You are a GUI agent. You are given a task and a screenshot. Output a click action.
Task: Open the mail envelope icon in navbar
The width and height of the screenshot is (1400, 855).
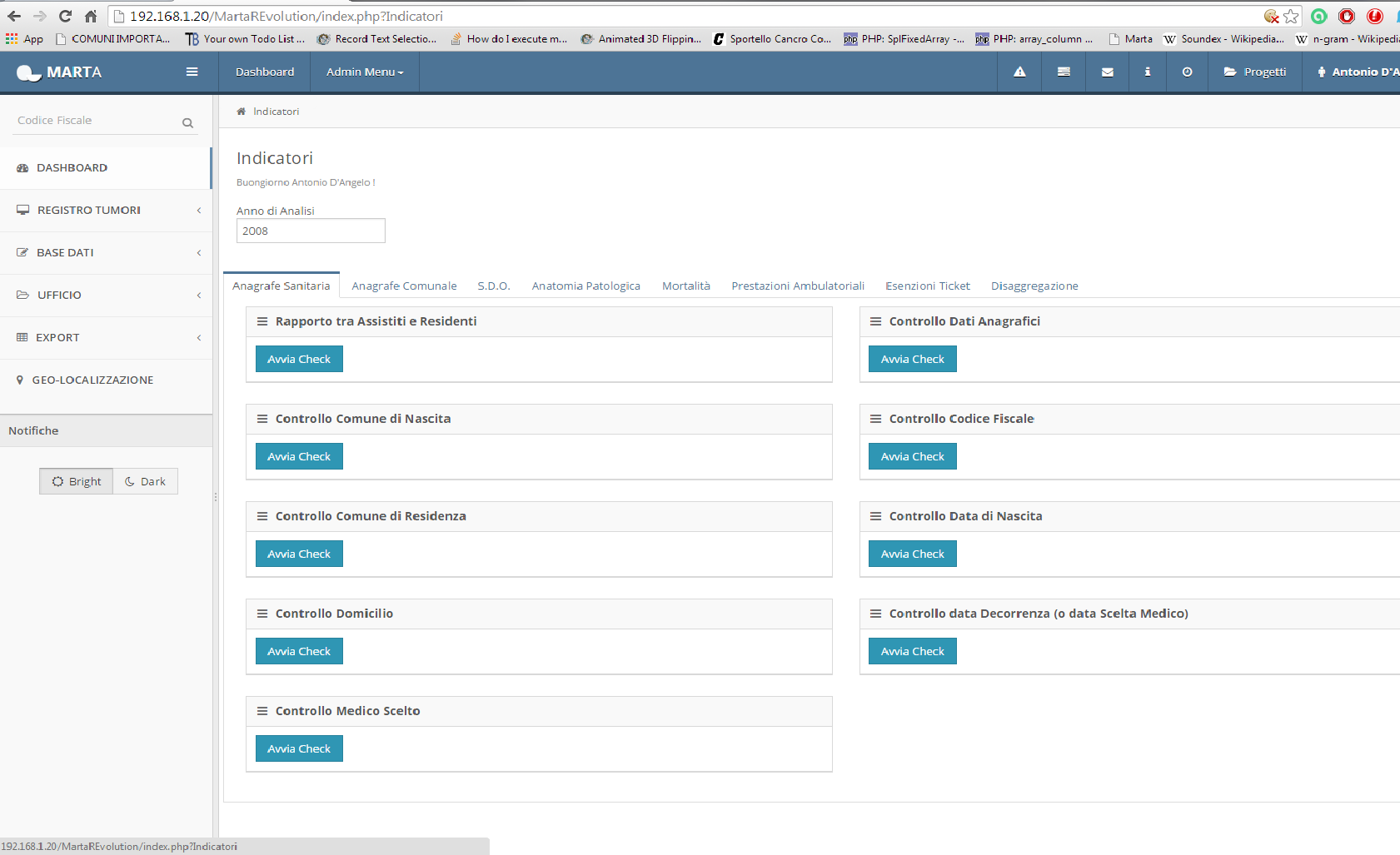pyautogui.click(x=1106, y=72)
